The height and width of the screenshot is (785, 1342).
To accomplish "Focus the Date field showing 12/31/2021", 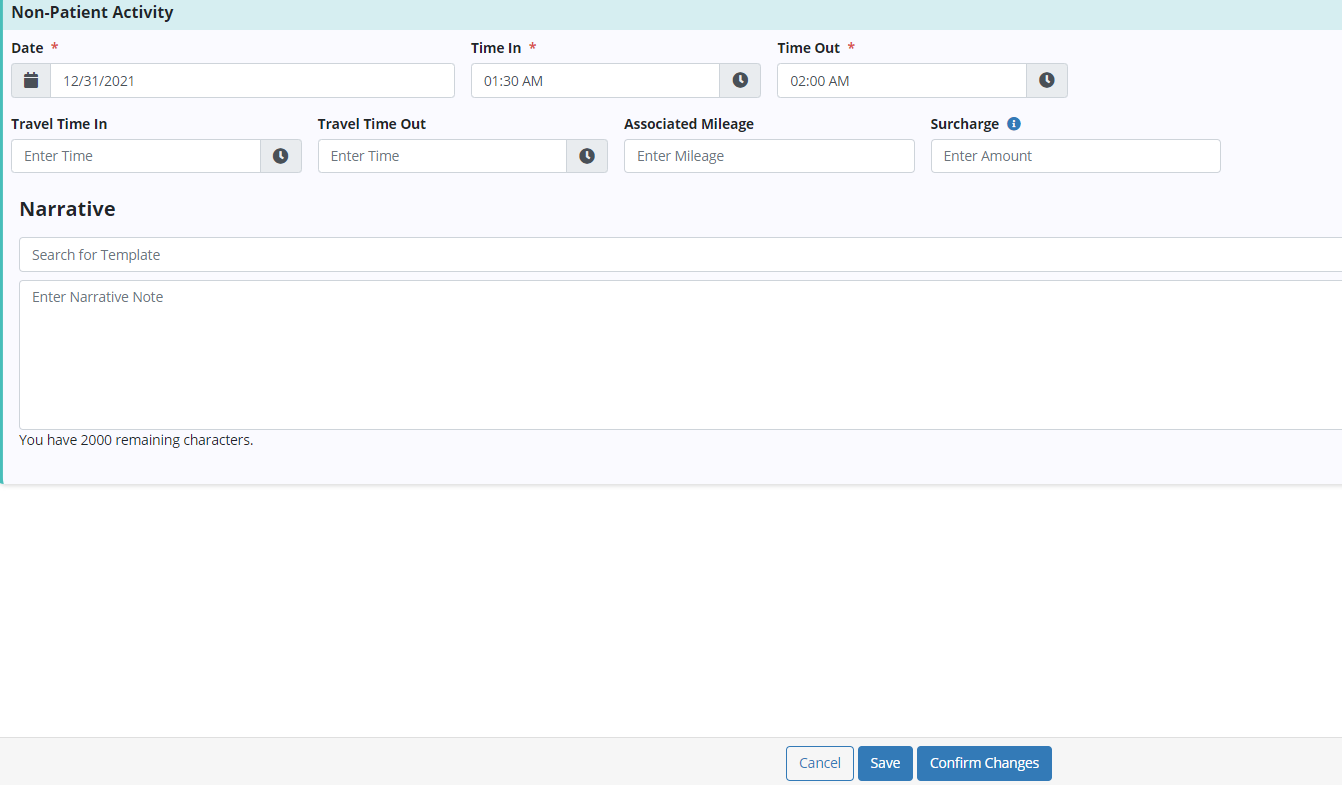I will [x=252, y=81].
